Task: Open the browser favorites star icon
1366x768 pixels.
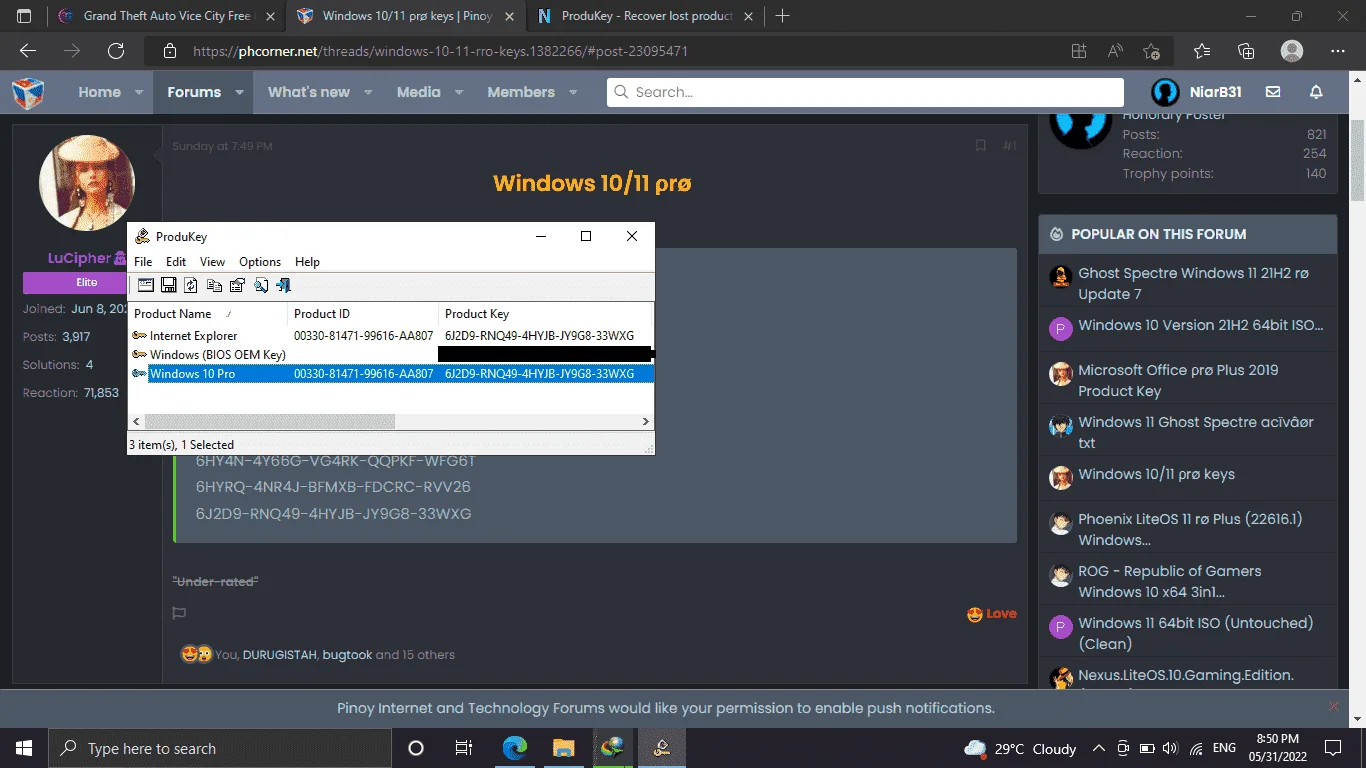Action: (x=1202, y=51)
